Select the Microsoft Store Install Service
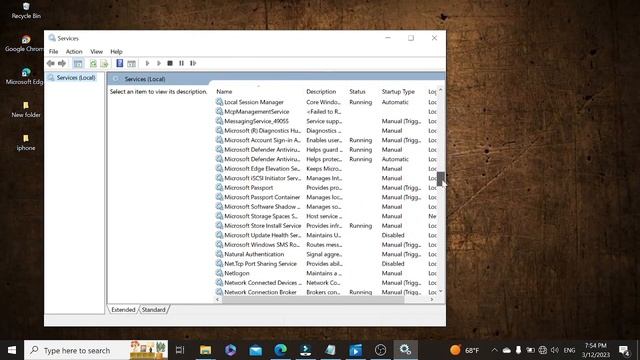 pos(325,226)
